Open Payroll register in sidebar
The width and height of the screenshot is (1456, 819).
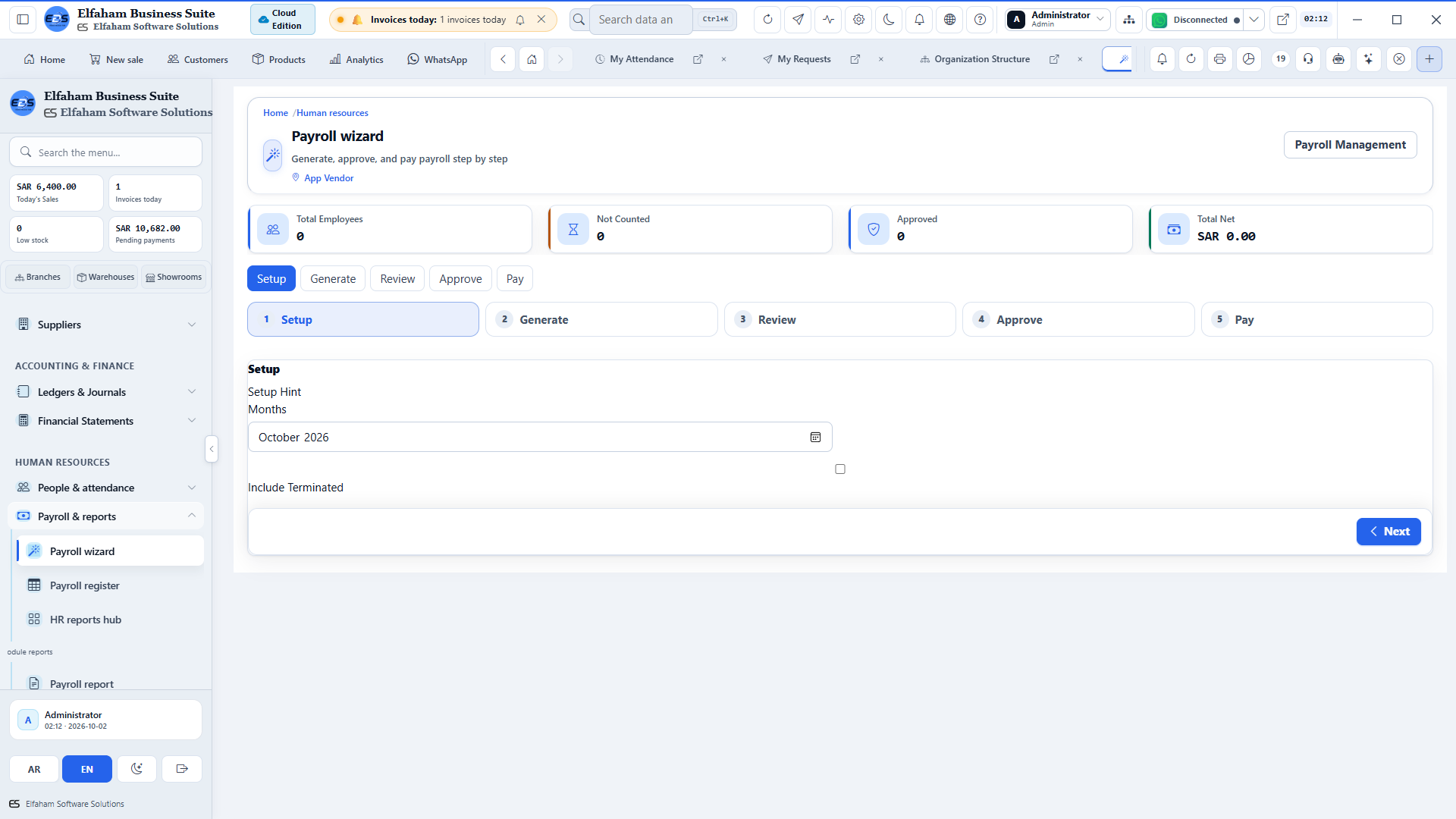(x=110, y=585)
